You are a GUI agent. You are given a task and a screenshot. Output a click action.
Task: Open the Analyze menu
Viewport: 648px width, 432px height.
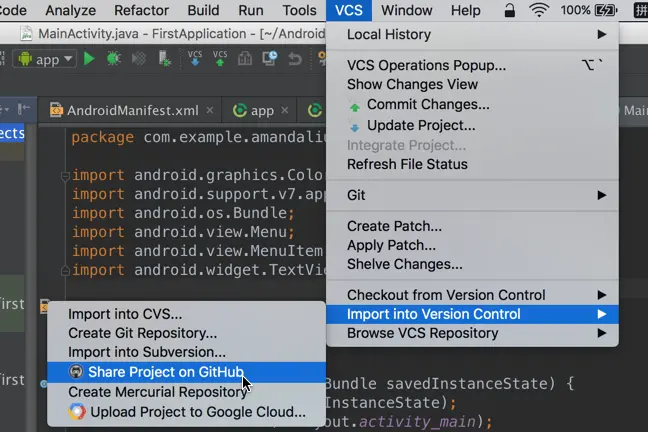point(70,10)
